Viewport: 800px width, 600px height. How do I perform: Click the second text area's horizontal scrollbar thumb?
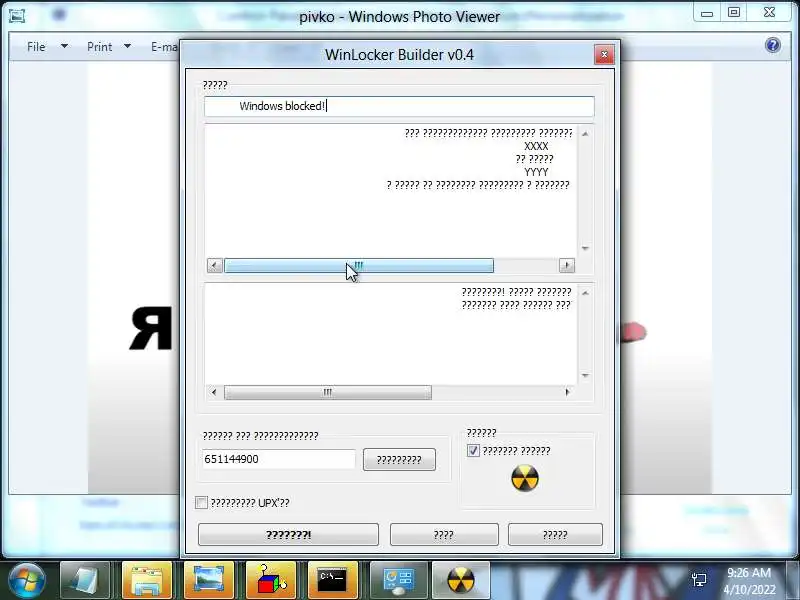(x=328, y=392)
